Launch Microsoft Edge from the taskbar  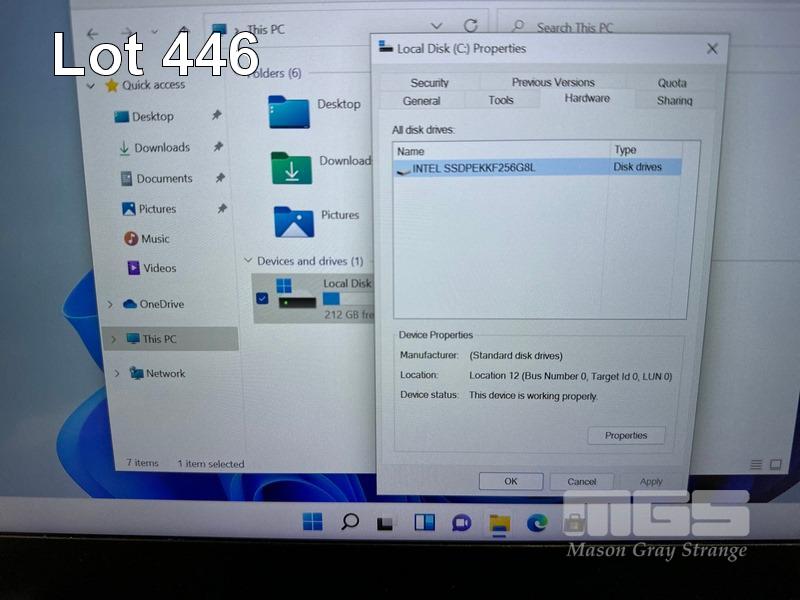[537, 522]
